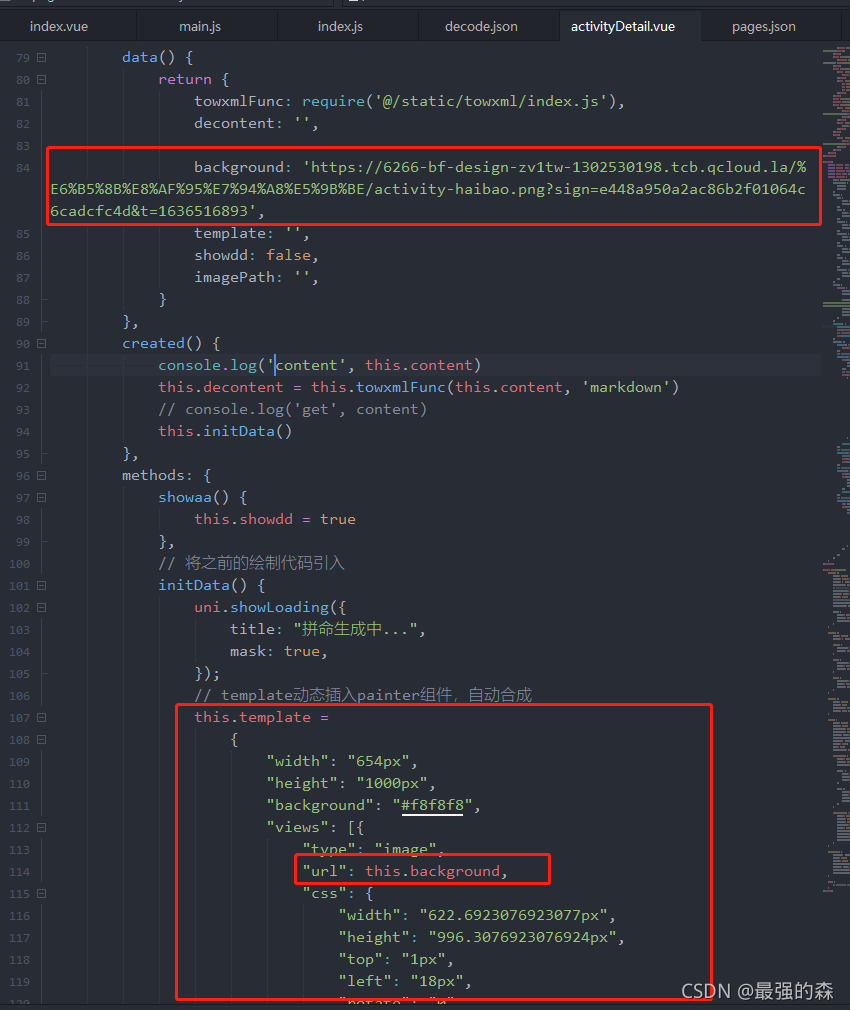Click the decontent: '' property line
The height and width of the screenshot is (1010, 850).
tap(256, 123)
